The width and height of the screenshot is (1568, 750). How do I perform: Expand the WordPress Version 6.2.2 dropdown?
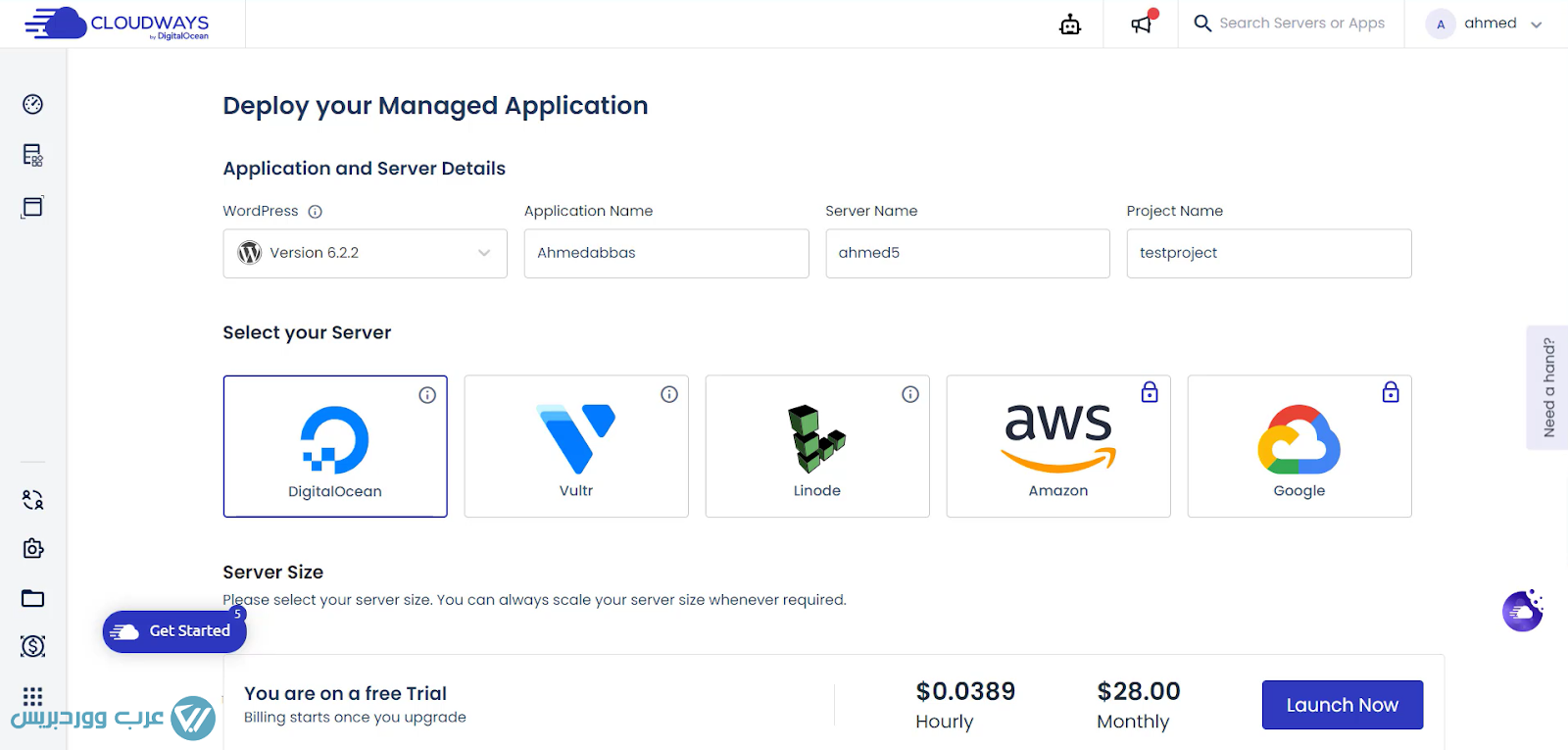coord(365,253)
